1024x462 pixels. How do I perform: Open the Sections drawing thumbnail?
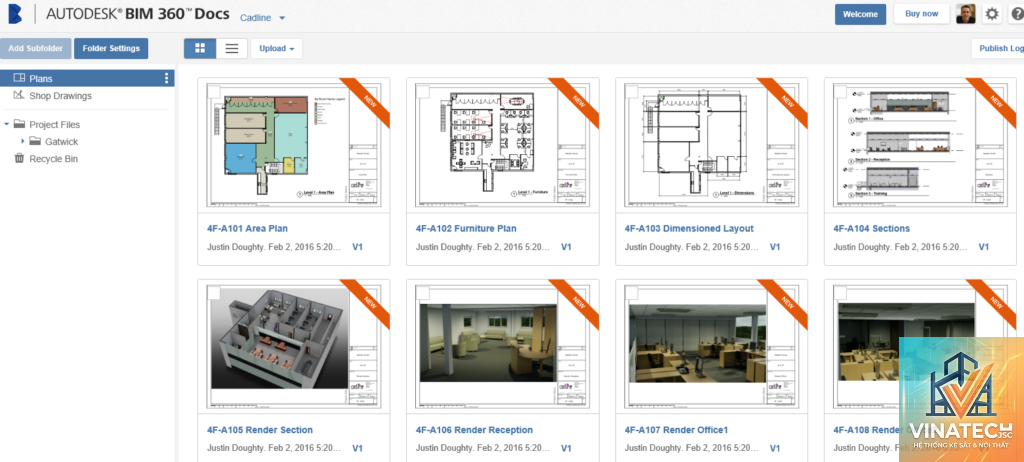920,144
